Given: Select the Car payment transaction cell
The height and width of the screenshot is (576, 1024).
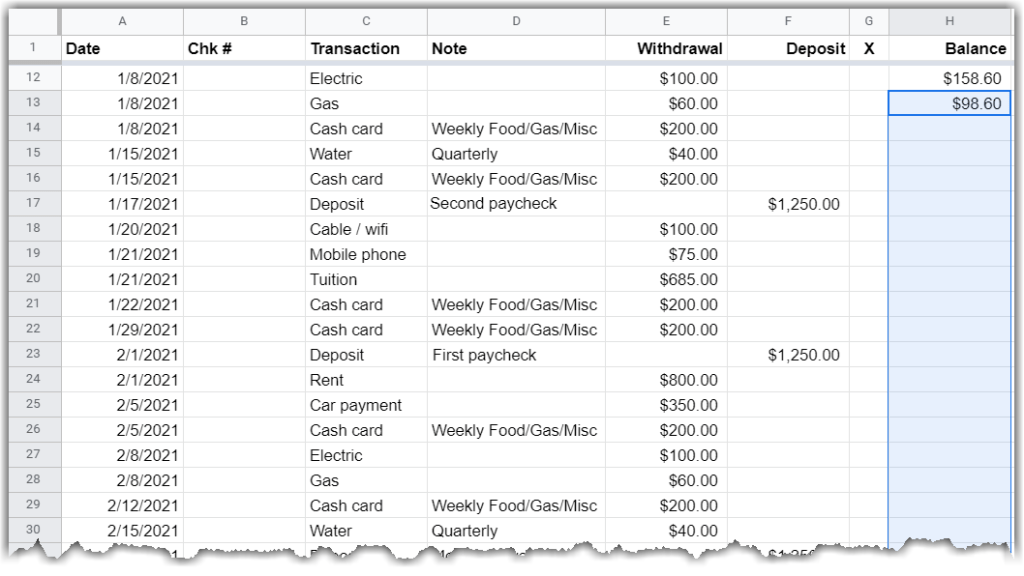Looking at the screenshot, I should point(365,405).
